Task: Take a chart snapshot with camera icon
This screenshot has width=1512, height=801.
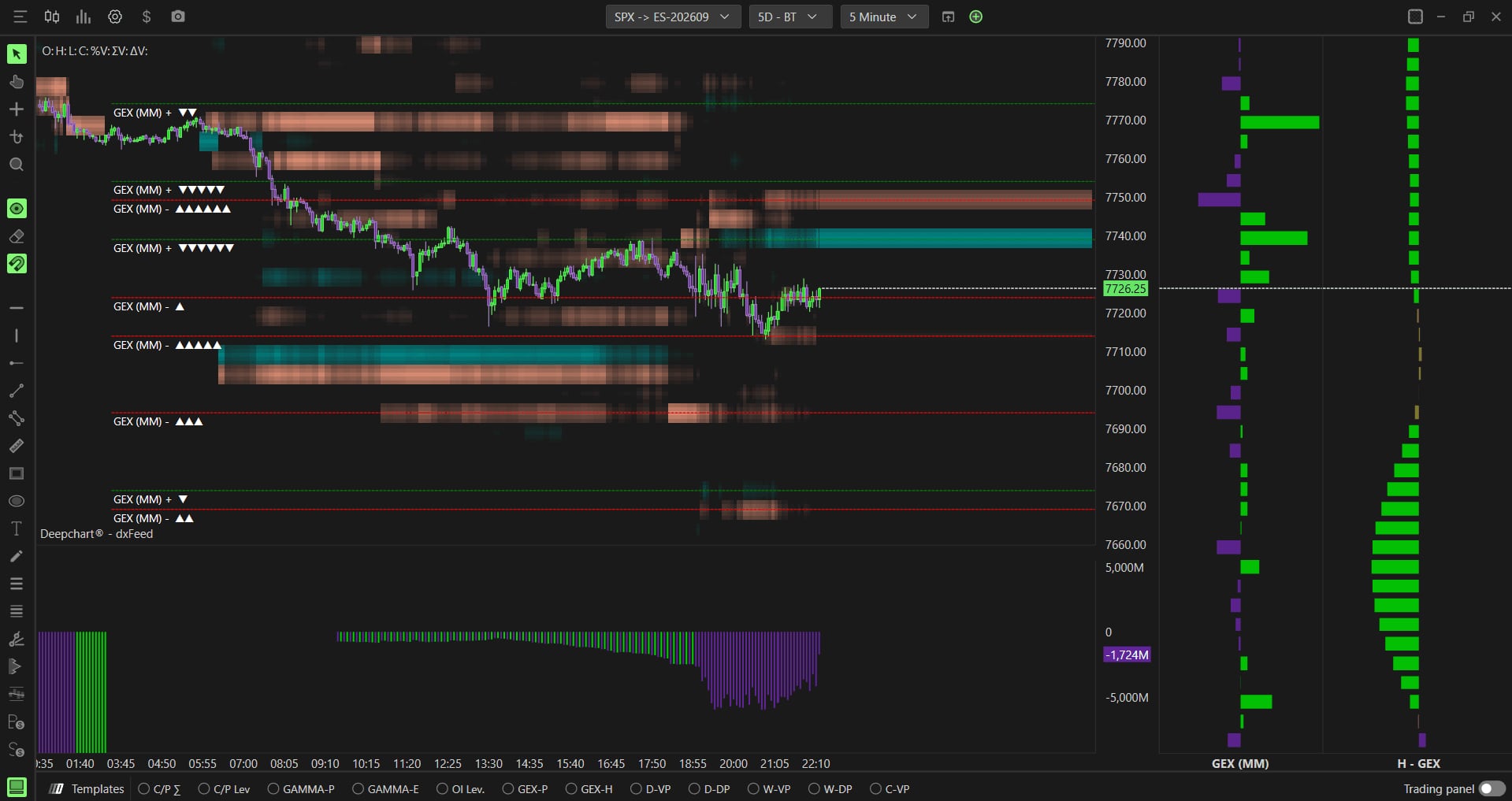Action: (178, 17)
